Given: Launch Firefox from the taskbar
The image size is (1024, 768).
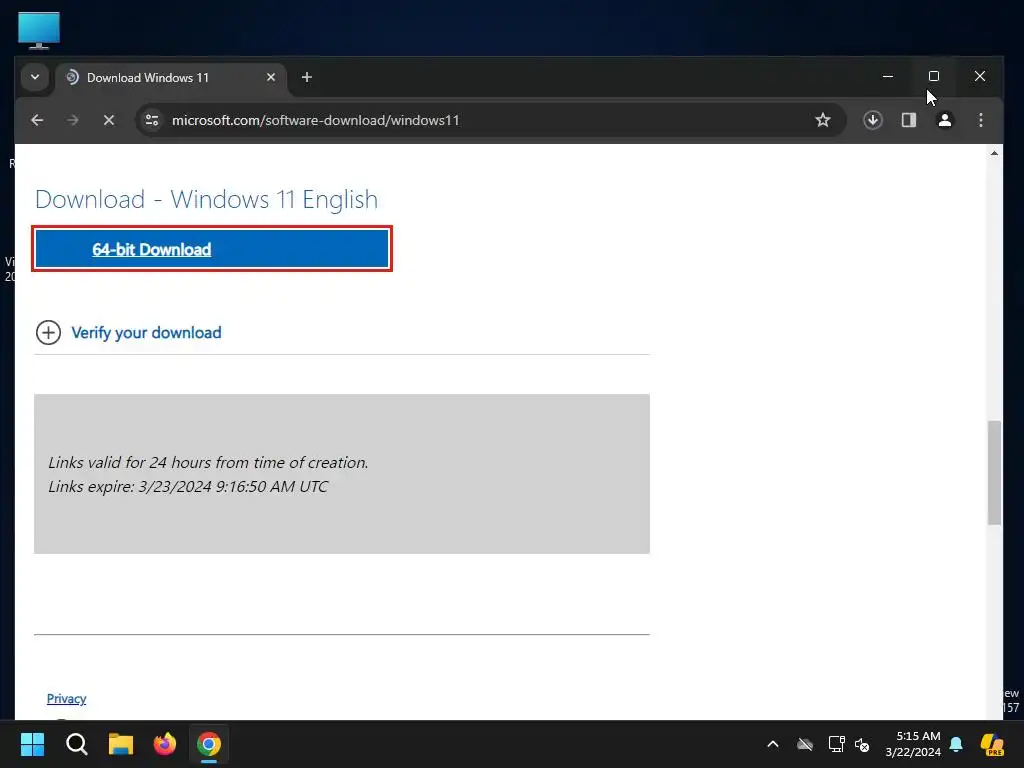Looking at the screenshot, I should pyautogui.click(x=165, y=744).
